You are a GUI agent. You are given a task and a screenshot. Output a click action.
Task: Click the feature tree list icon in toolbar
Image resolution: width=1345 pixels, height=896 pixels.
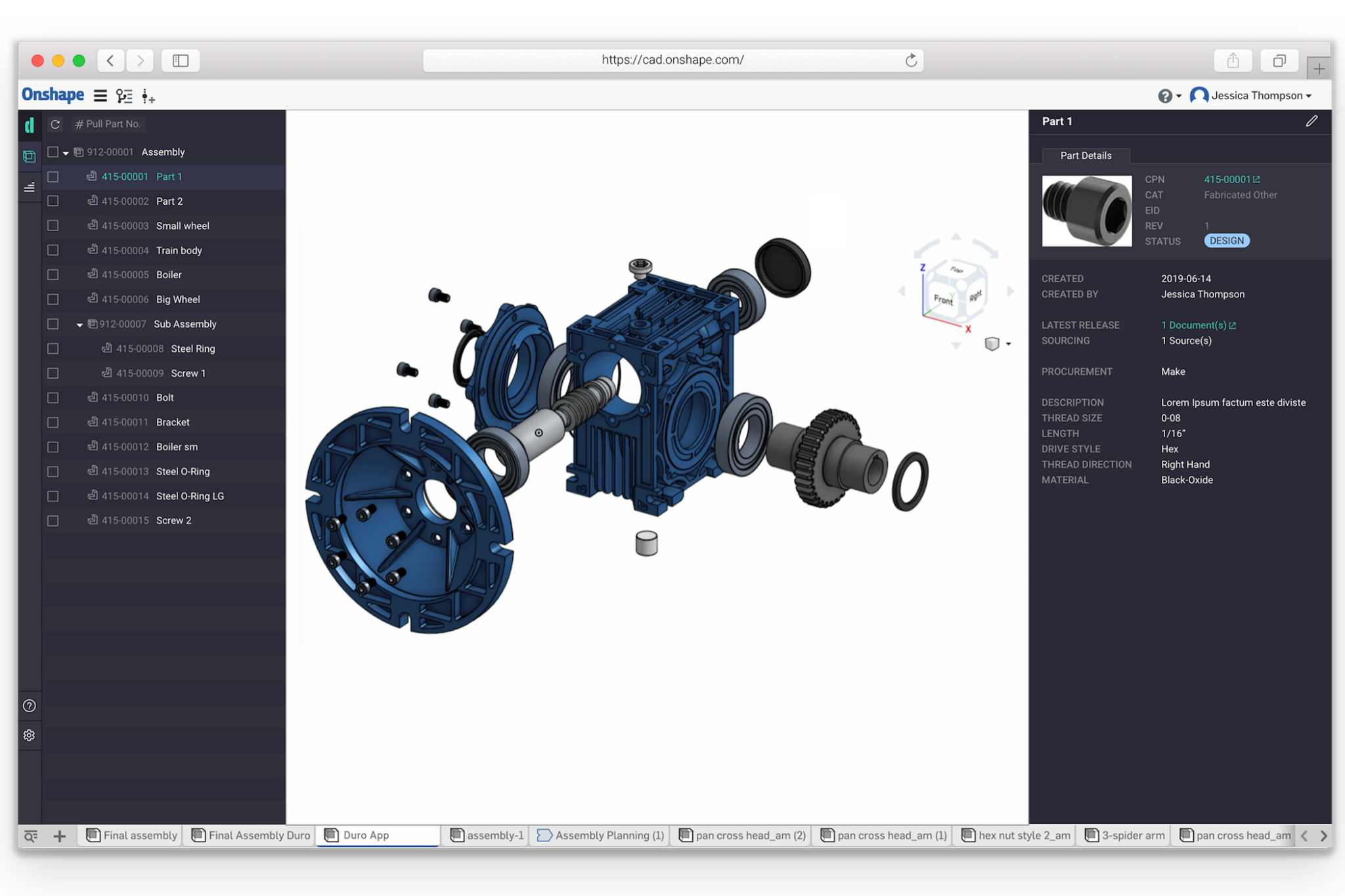[x=124, y=96]
